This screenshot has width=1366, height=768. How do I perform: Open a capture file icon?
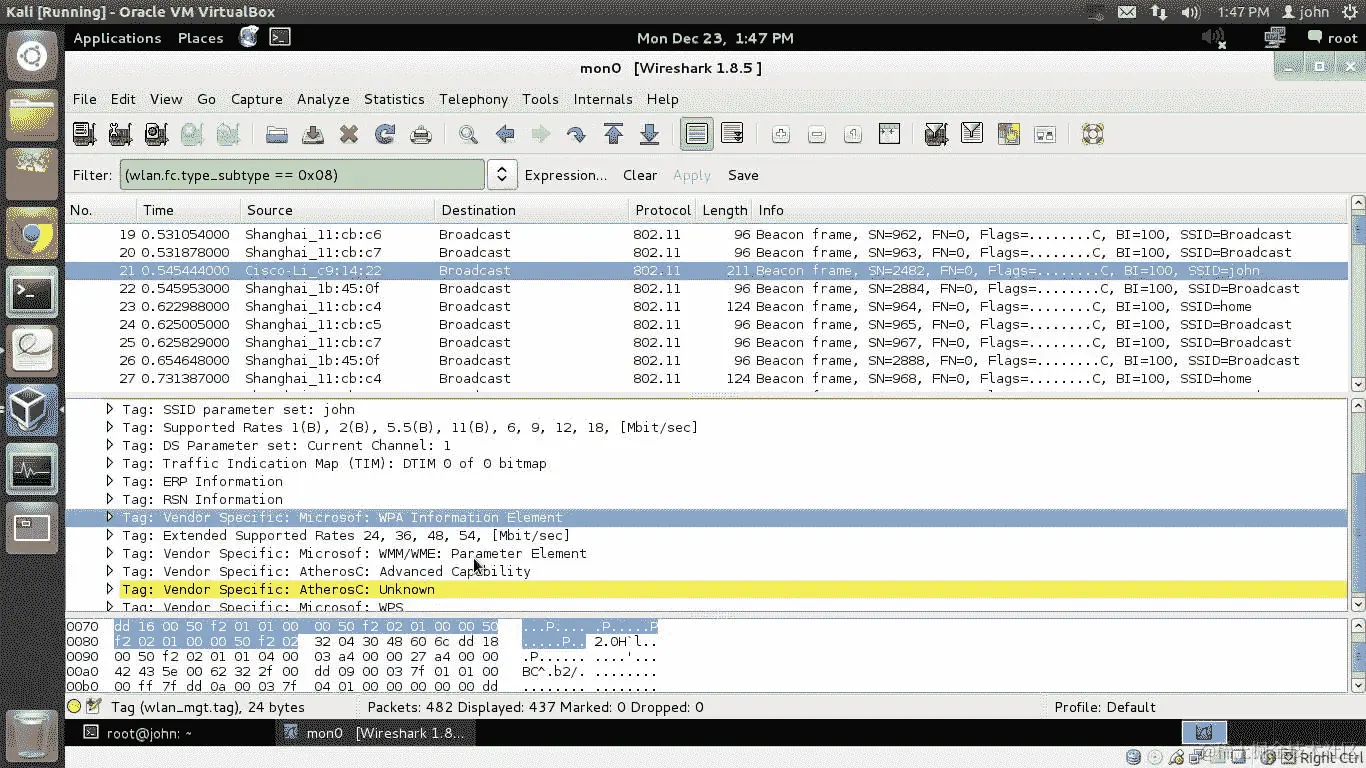pyautogui.click(x=277, y=134)
